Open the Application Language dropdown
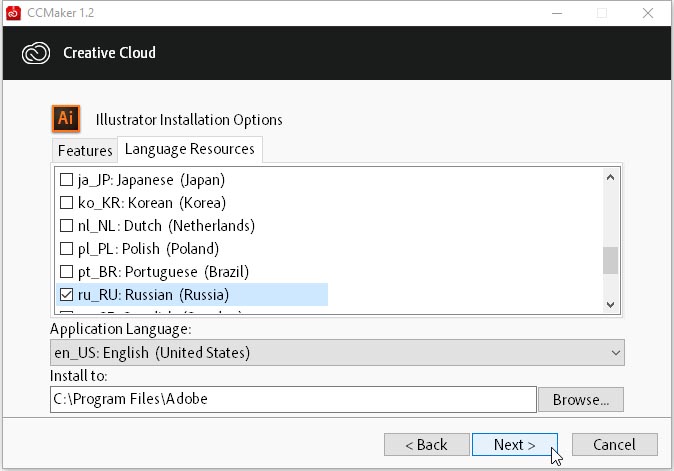 pyautogui.click(x=337, y=353)
